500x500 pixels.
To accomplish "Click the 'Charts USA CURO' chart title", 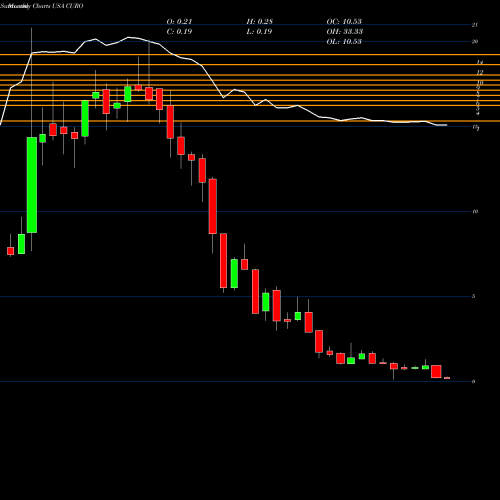I will pyautogui.click(x=58, y=6).
